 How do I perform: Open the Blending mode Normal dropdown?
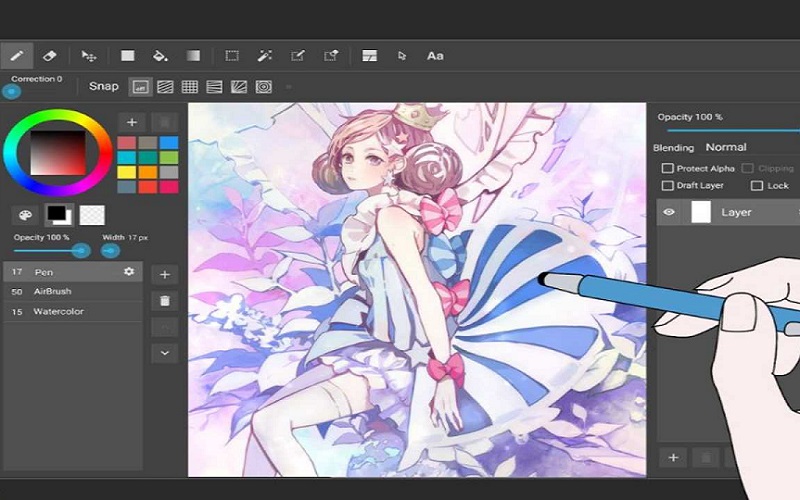pyautogui.click(x=726, y=147)
